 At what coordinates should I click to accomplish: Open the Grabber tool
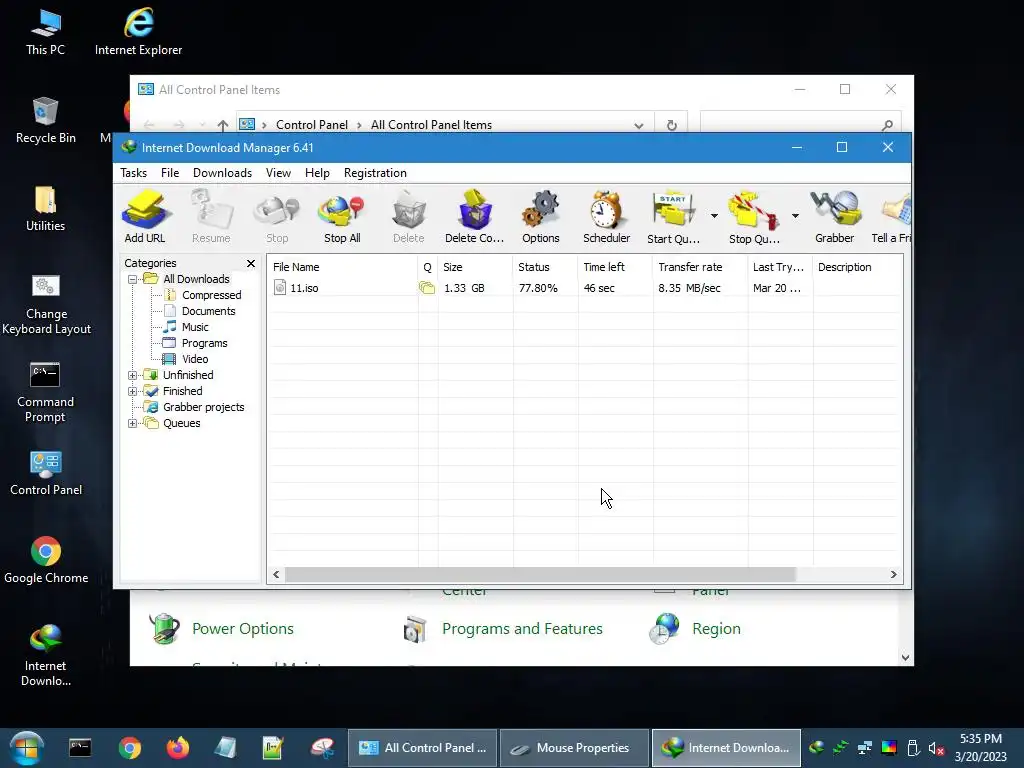835,217
